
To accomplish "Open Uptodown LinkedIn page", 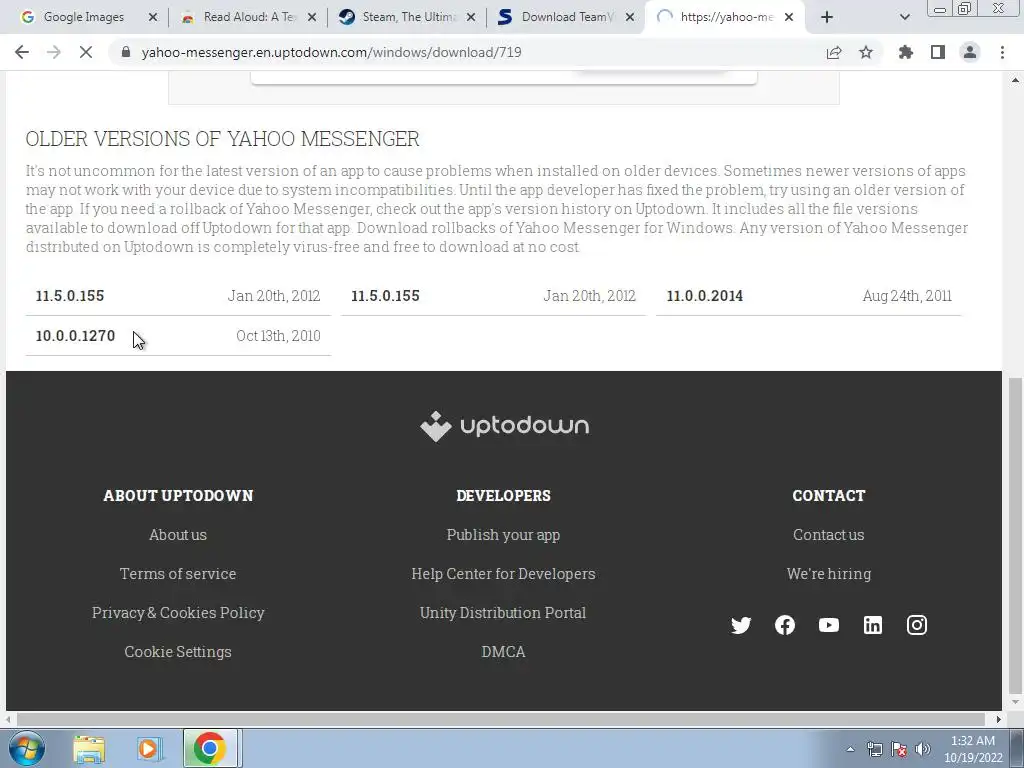I will click(872, 625).
